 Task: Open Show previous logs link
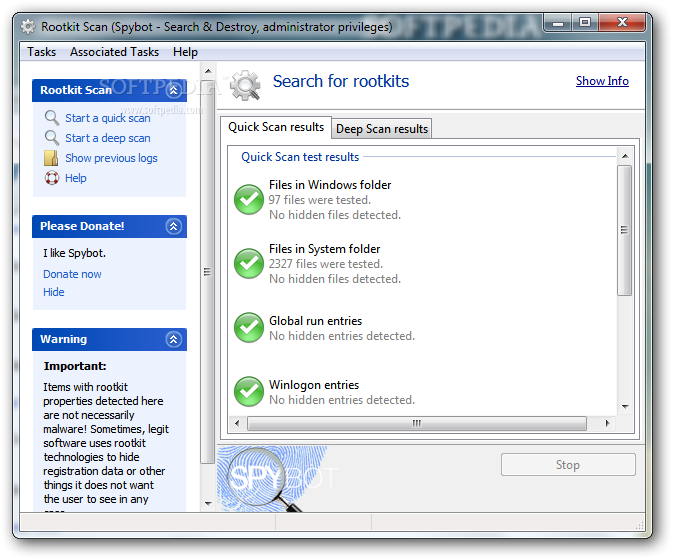coord(111,158)
